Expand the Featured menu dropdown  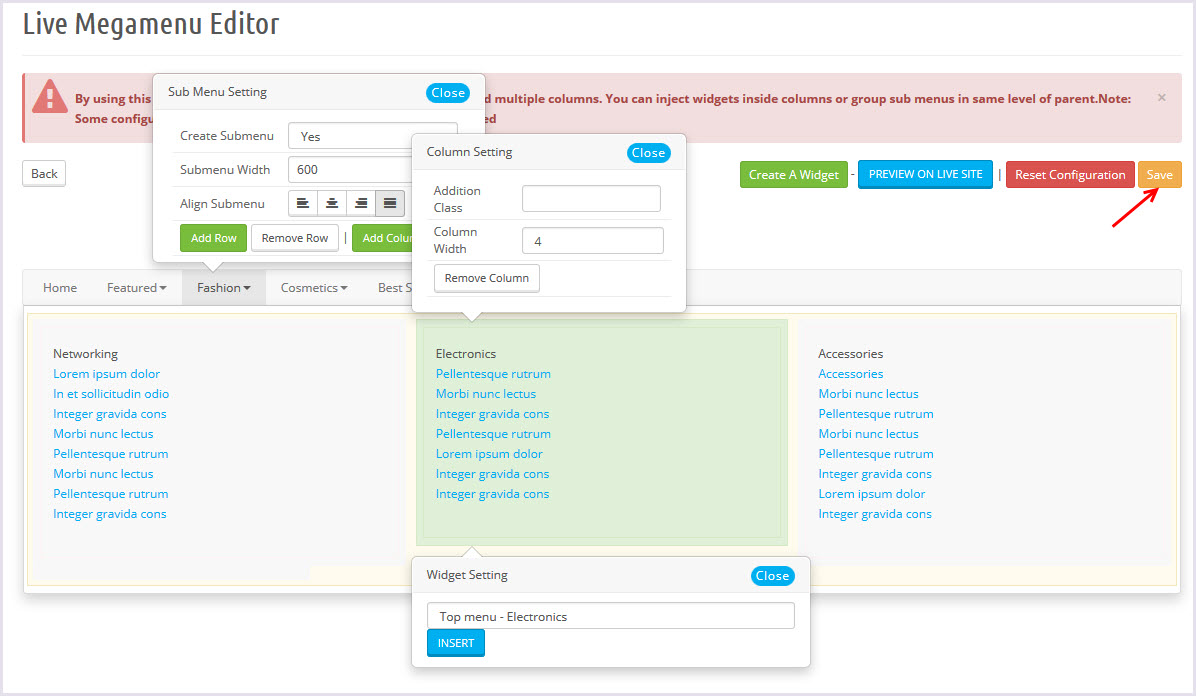pyautogui.click(x=136, y=288)
